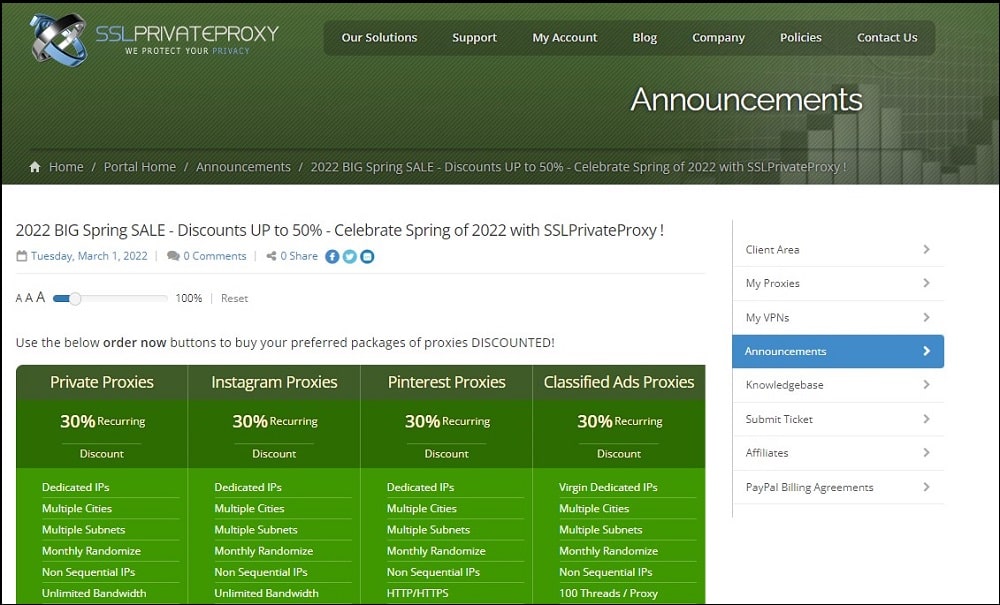Open the 0 Comments link
1000x605 pixels.
215,256
